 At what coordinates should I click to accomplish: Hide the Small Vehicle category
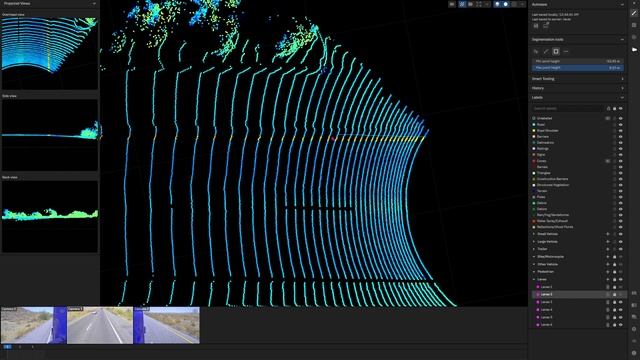pyautogui.click(x=620, y=234)
